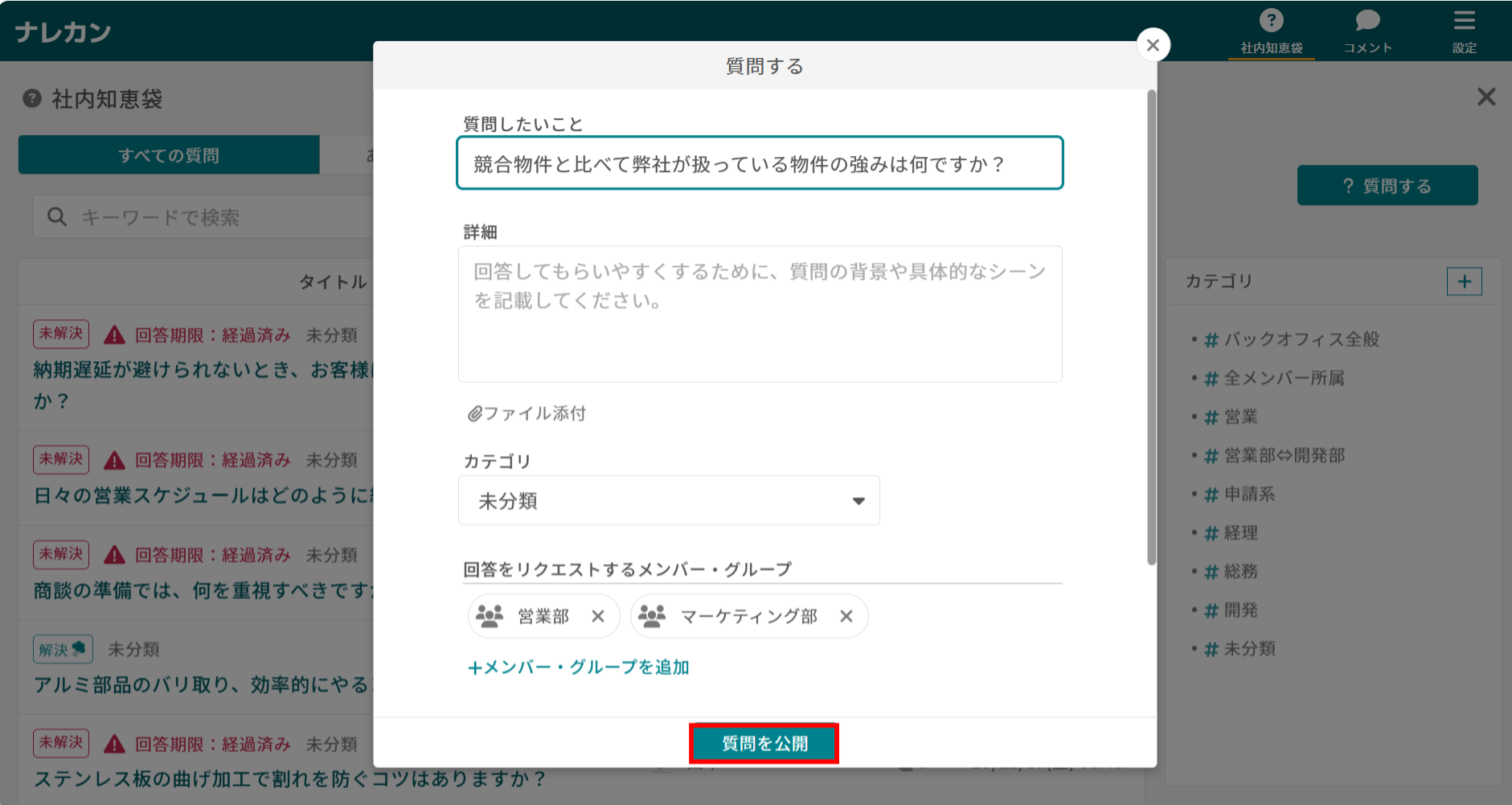
Task: Click the help icon next to 社内知恵袋 heading
Action: point(30,99)
